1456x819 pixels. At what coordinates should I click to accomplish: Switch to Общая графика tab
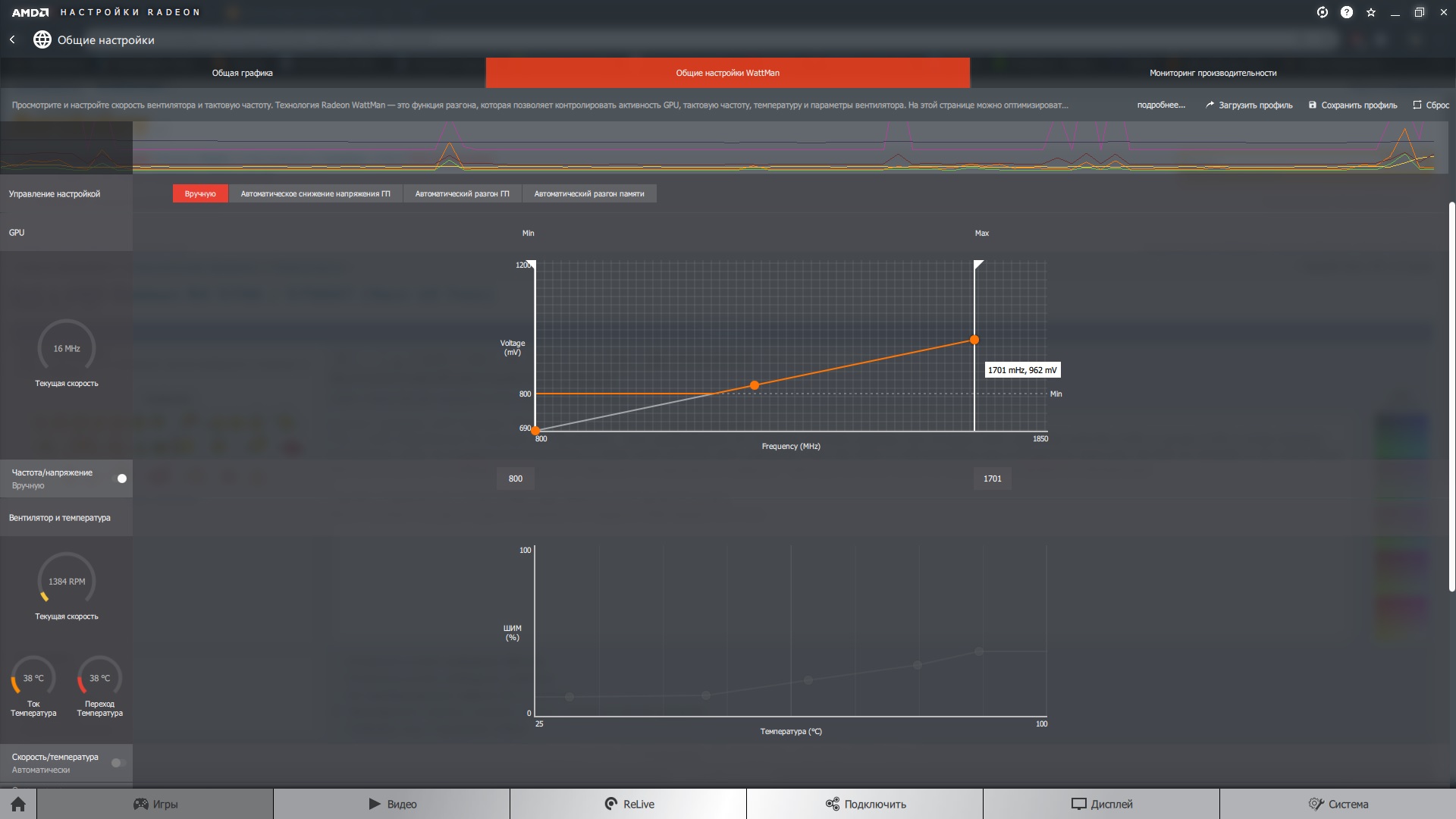(242, 73)
